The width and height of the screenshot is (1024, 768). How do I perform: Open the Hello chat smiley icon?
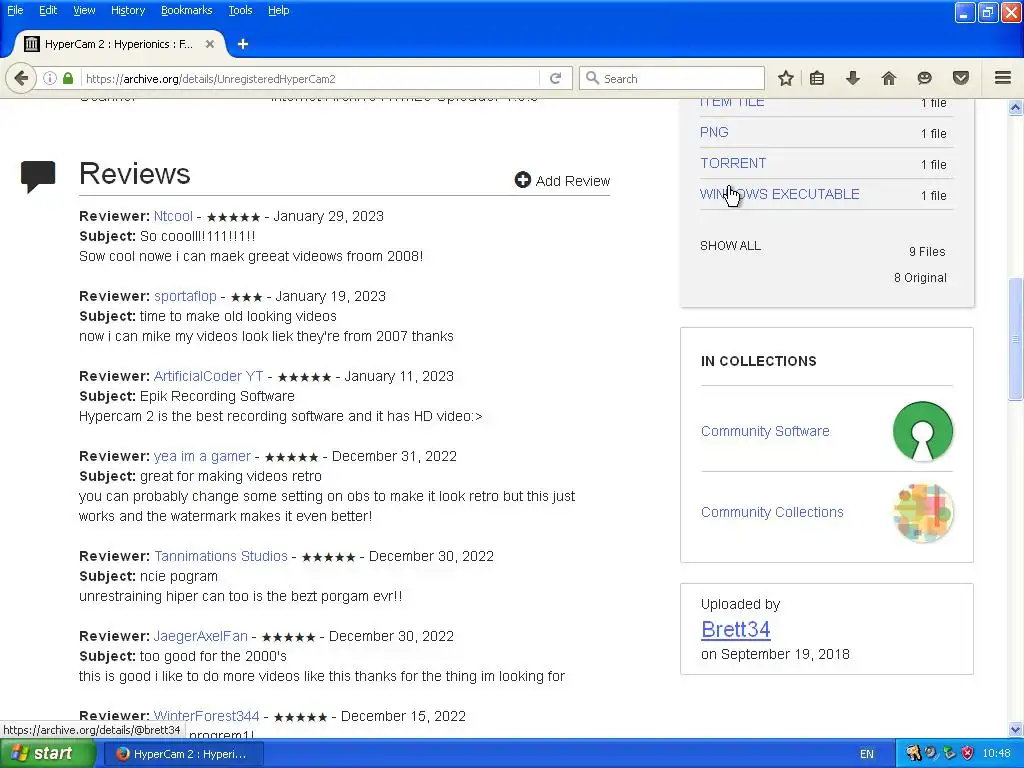click(924, 78)
